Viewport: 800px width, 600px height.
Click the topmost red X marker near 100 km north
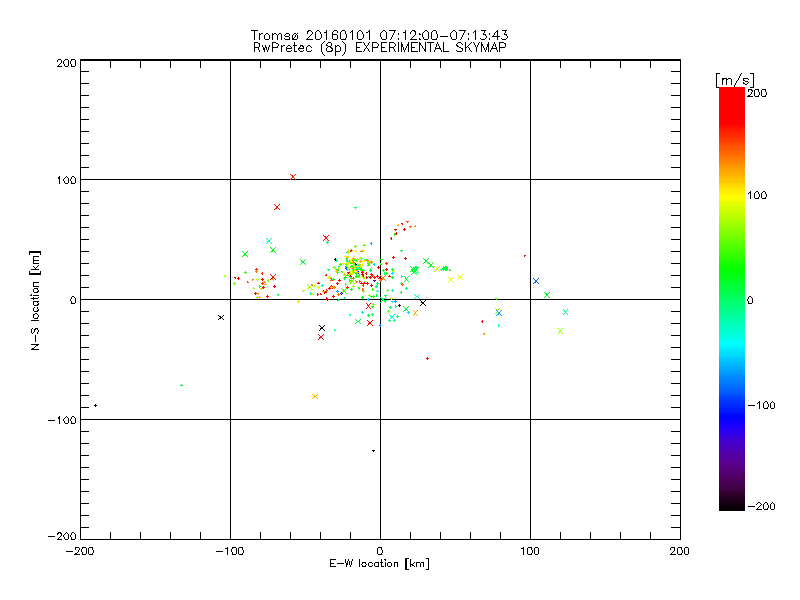[293, 177]
